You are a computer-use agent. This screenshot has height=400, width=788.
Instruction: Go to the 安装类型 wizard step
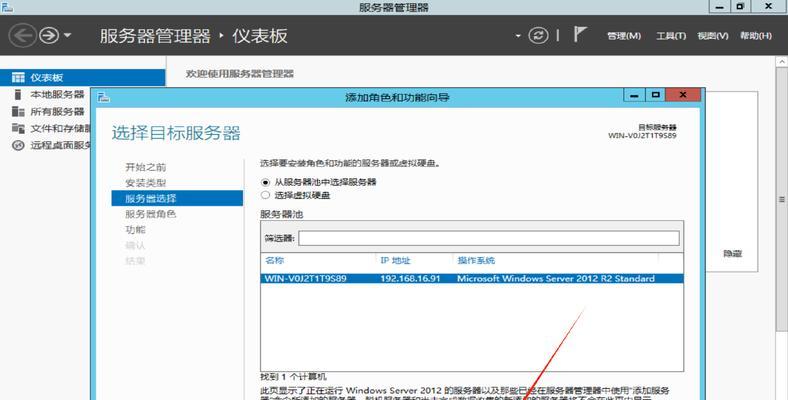click(x=146, y=183)
